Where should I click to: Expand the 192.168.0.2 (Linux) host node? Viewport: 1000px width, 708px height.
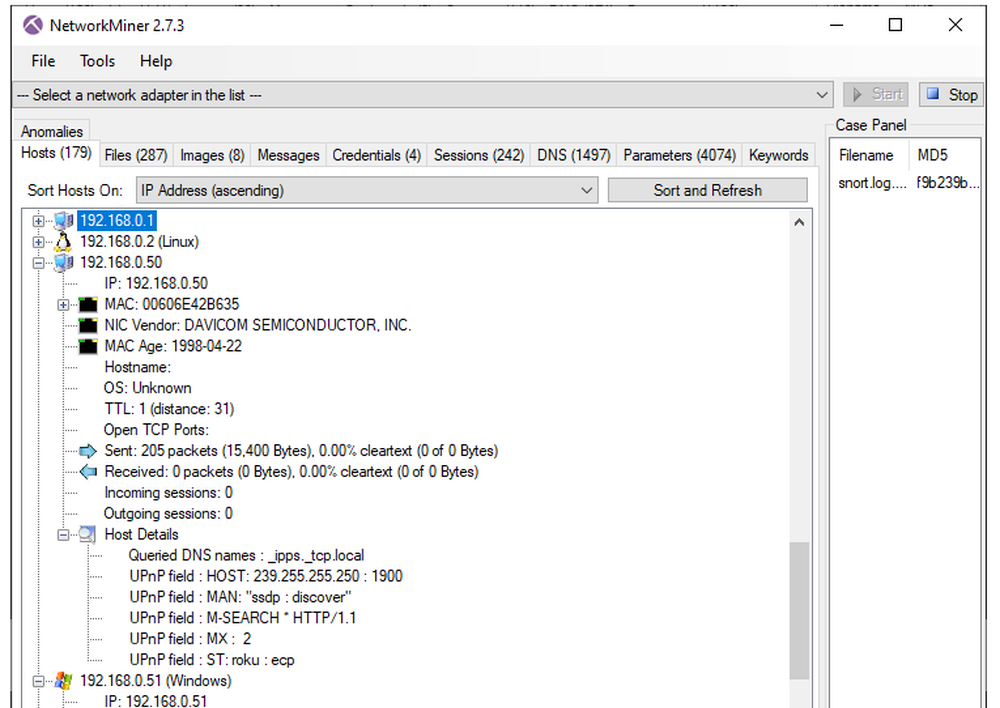(x=38, y=242)
